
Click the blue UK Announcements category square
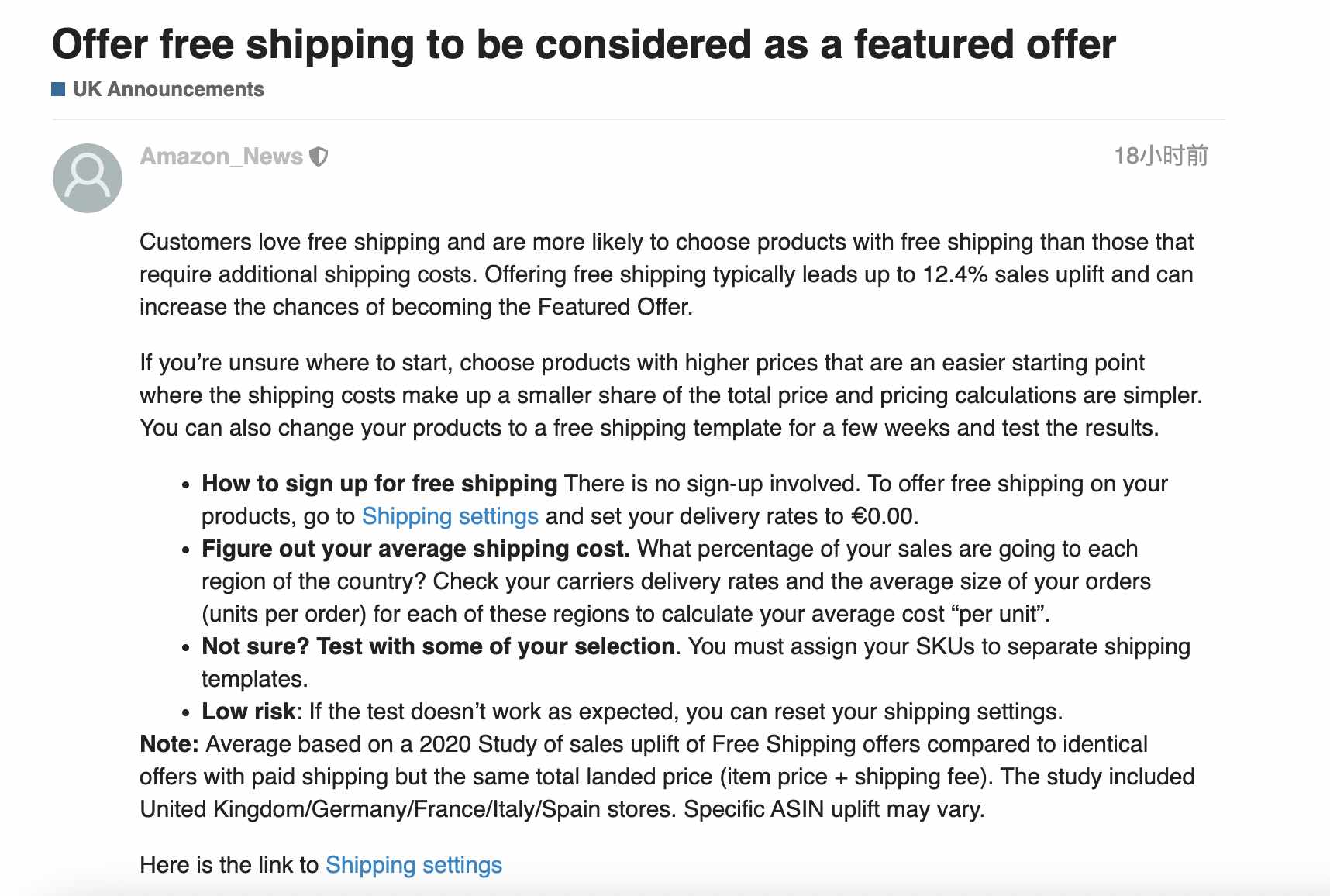point(58,89)
